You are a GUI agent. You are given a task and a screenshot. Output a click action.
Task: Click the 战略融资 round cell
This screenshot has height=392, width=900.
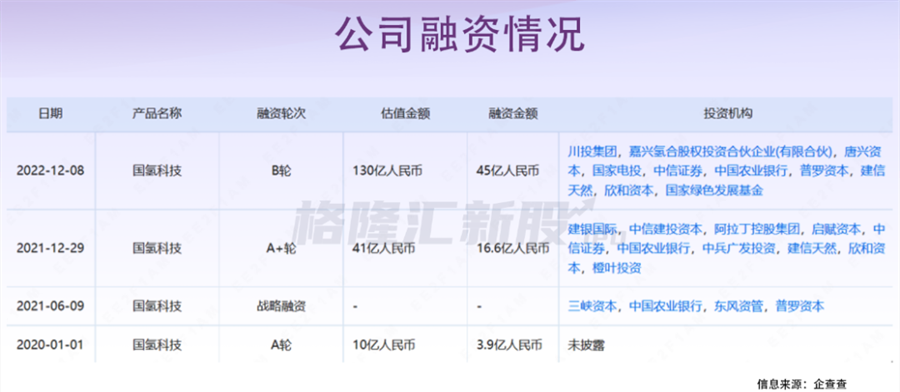coord(281,306)
